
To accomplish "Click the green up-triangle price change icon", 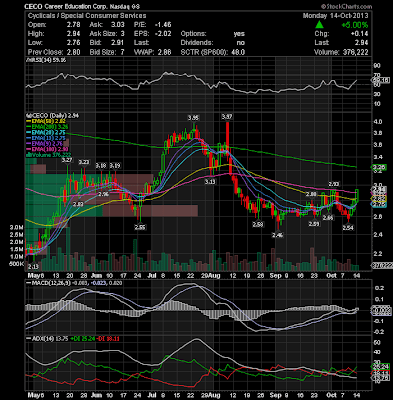I will click(319, 25).
